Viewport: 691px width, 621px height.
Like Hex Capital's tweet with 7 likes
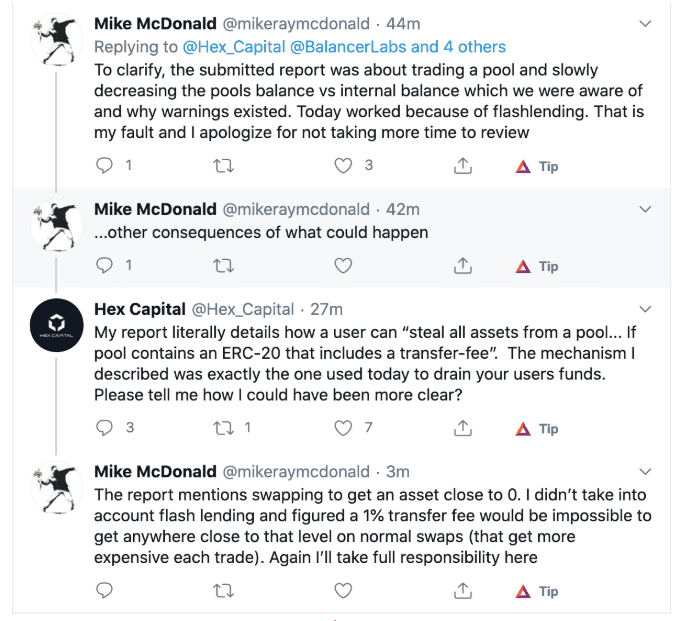click(343, 428)
